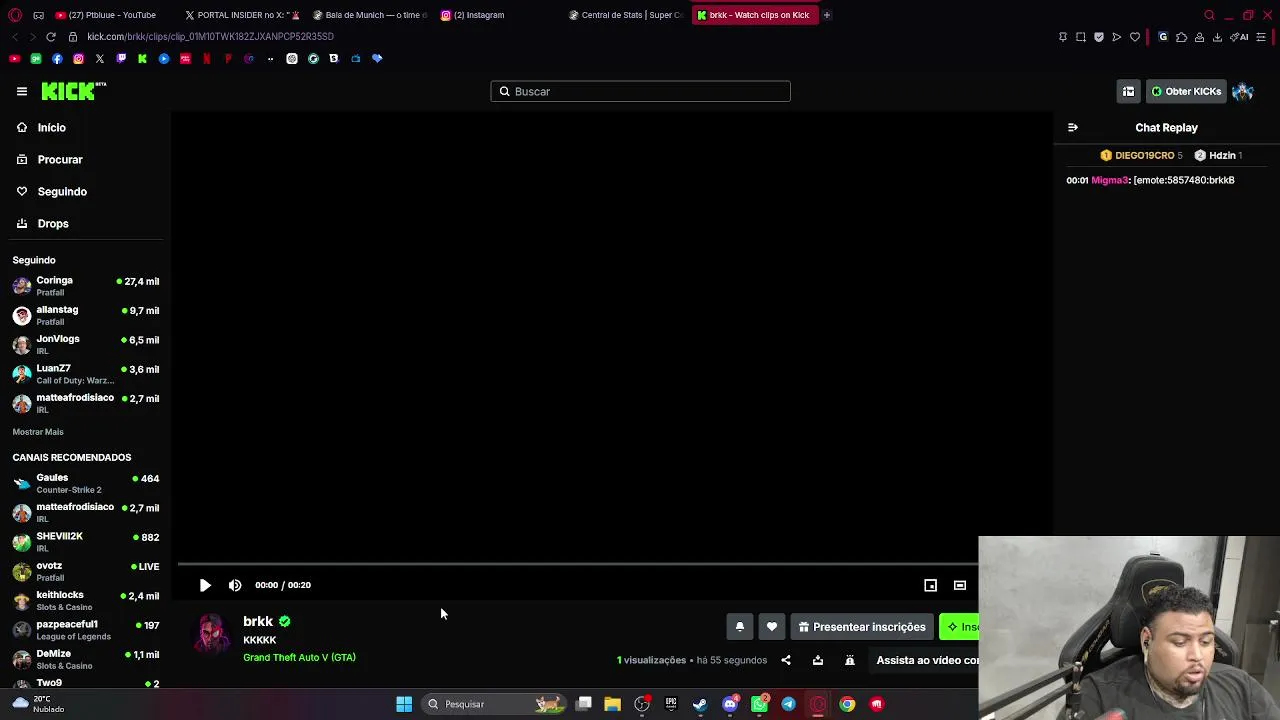Screen dimensions: 1280x720
Task: Download the clip using the download icon
Action: tap(818, 660)
